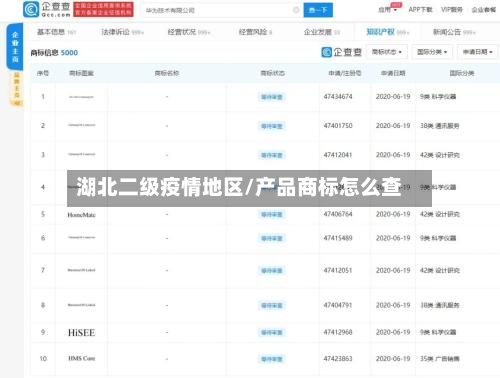This screenshot has height=378, width=500.
Task: Click row number 10 in 序号 column
Action: 43,359
